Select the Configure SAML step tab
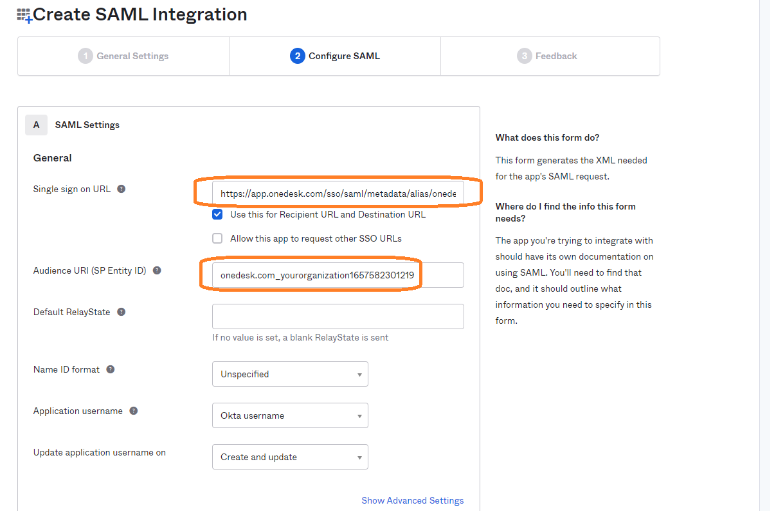Screen dimensions: 770x511 point(335,56)
